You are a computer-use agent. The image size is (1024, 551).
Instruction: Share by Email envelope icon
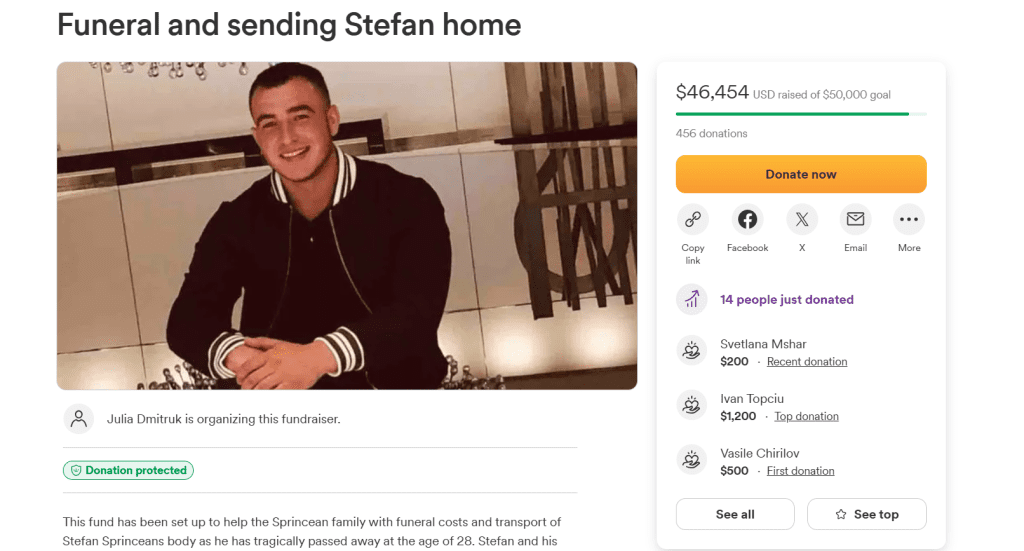click(855, 219)
